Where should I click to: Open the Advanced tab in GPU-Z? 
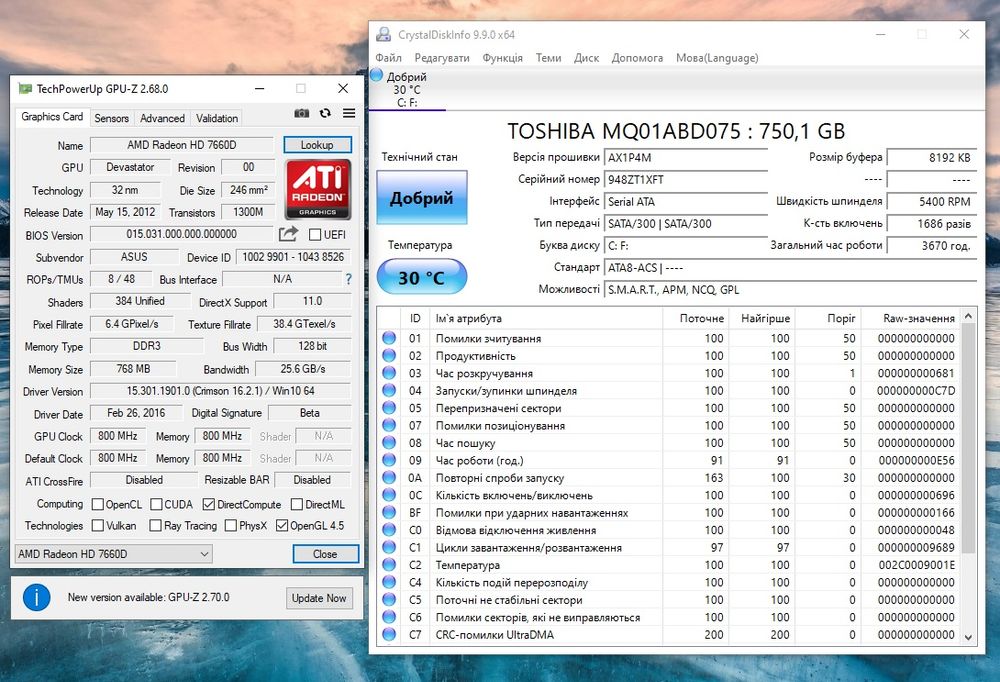pyautogui.click(x=163, y=118)
